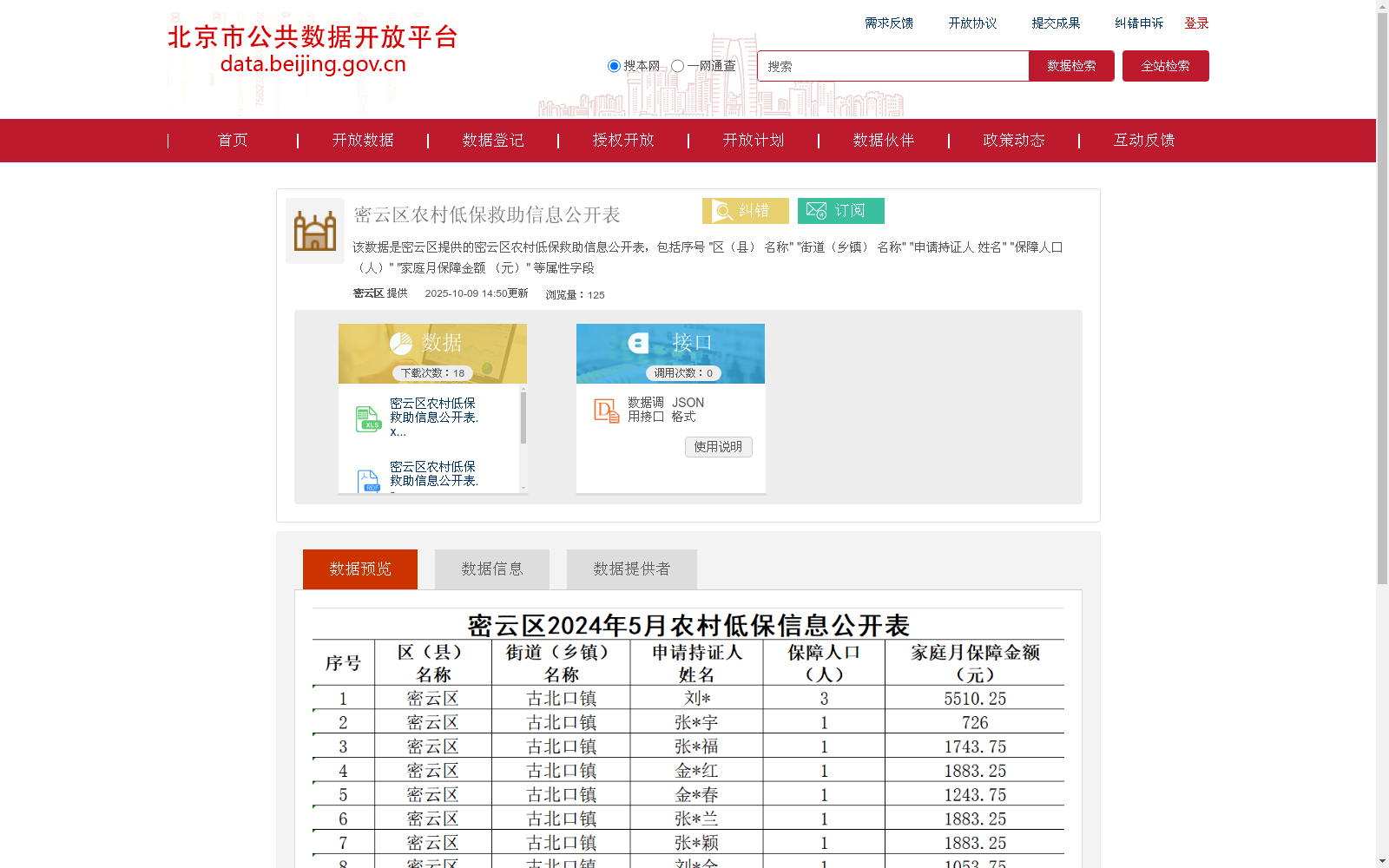Screen dimensions: 1389x868
Task: Select the 一网通查 radio button
Action: pos(677,66)
